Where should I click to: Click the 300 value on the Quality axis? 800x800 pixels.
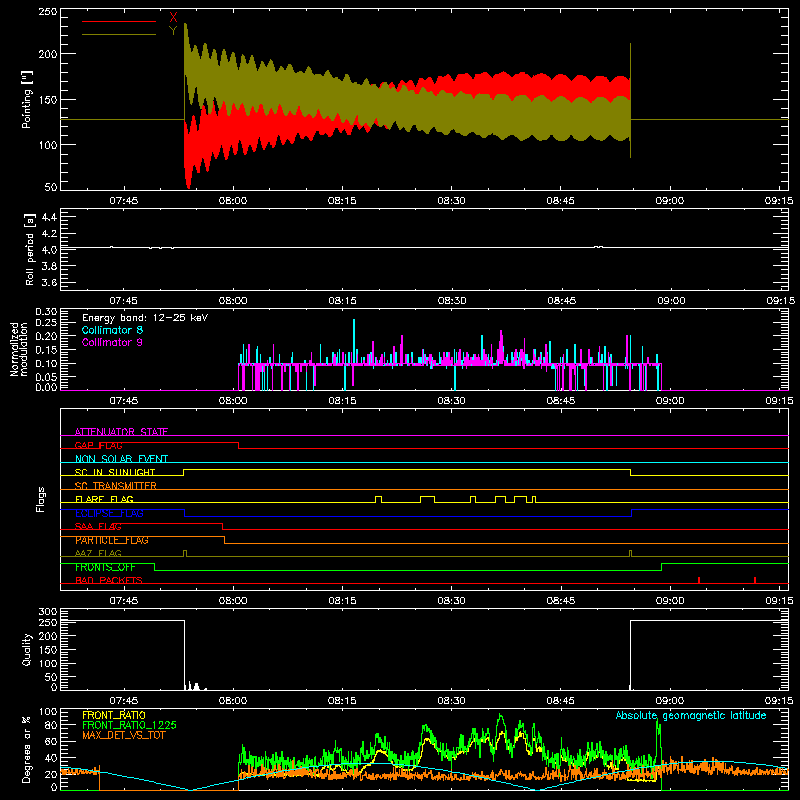point(47,612)
